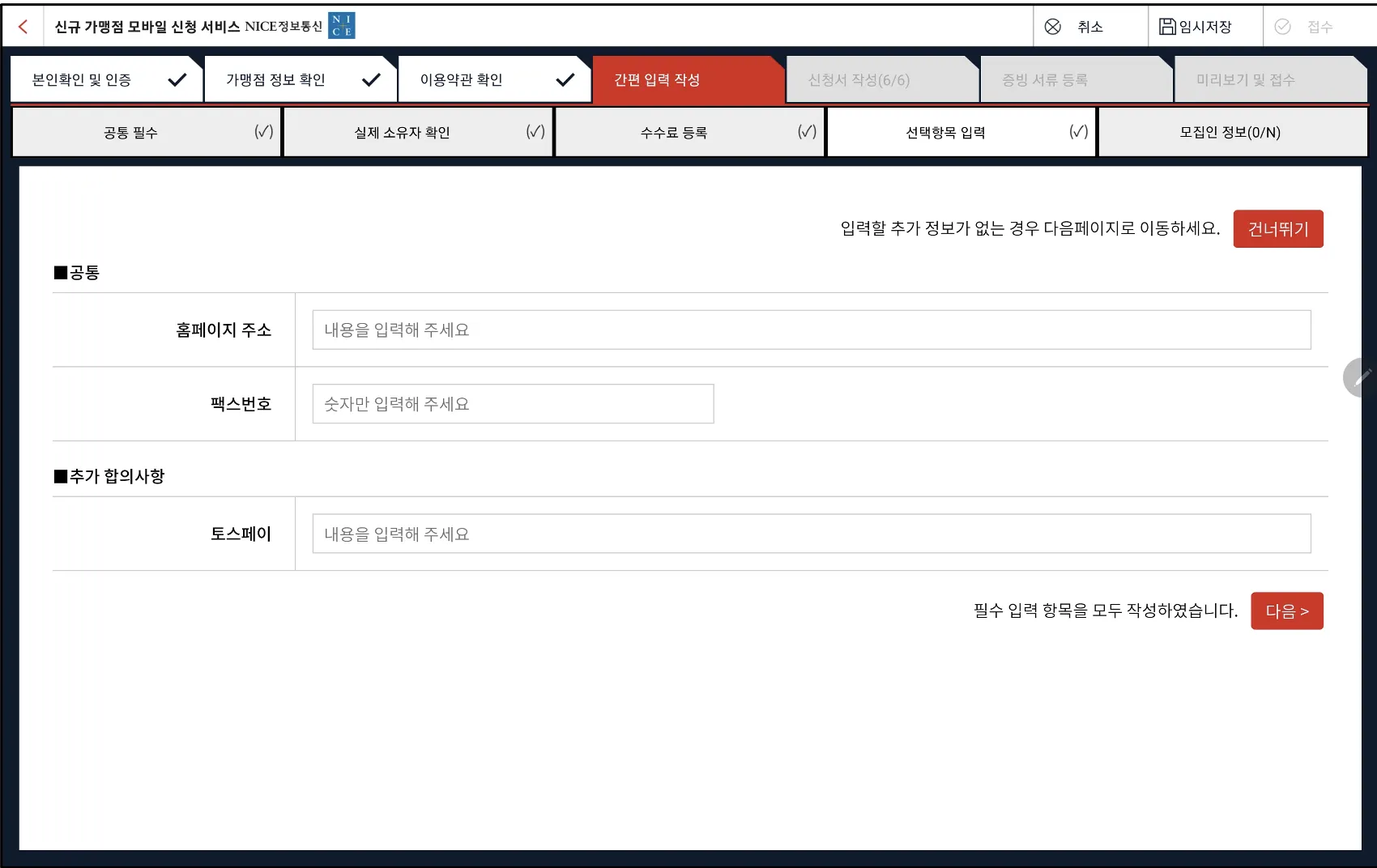The height and width of the screenshot is (868, 1377).
Task: Click the 홈페이지 주소 field label
Action: click(x=224, y=330)
